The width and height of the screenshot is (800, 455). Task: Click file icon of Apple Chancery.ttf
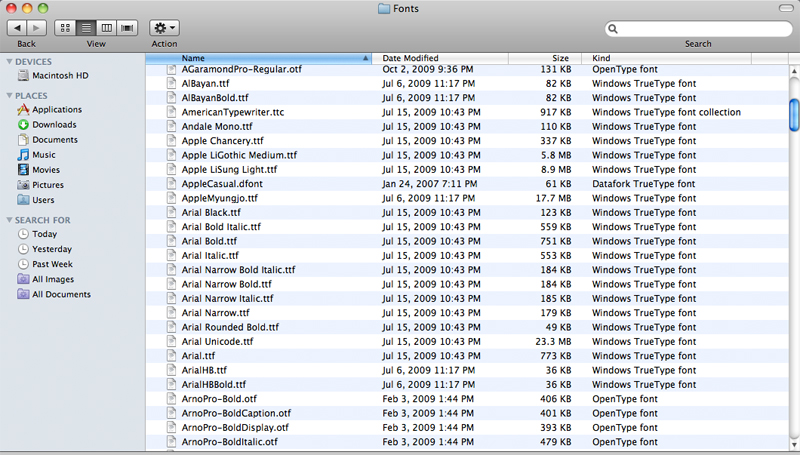171,141
